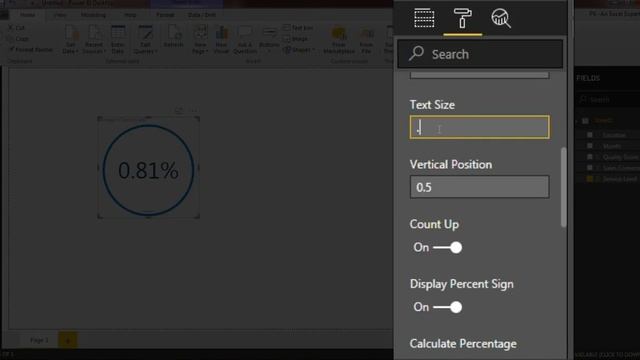Select the 0.81% circular gauge visual
The image size is (640, 360).
148,170
